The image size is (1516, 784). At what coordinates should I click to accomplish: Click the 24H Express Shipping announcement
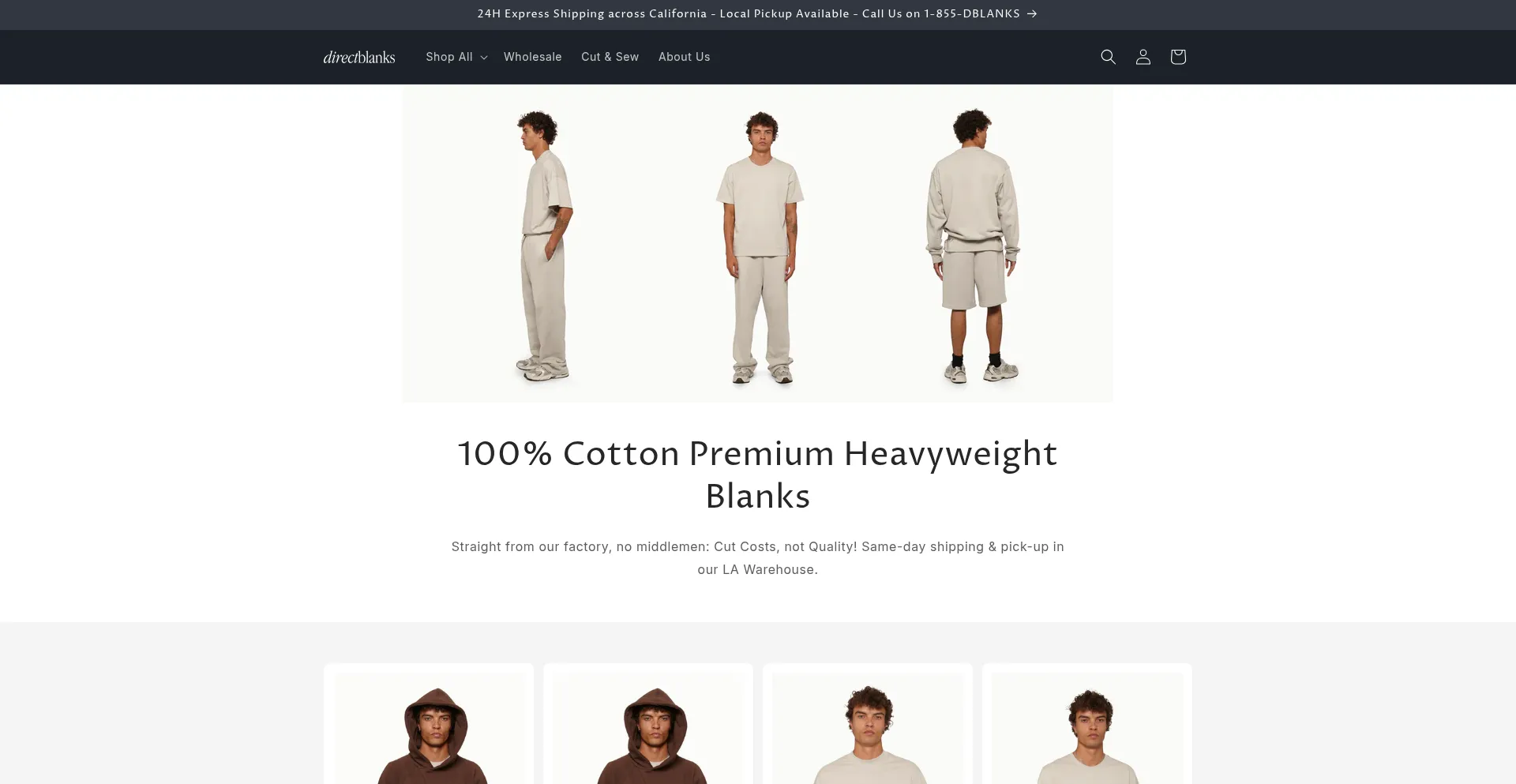tap(749, 13)
